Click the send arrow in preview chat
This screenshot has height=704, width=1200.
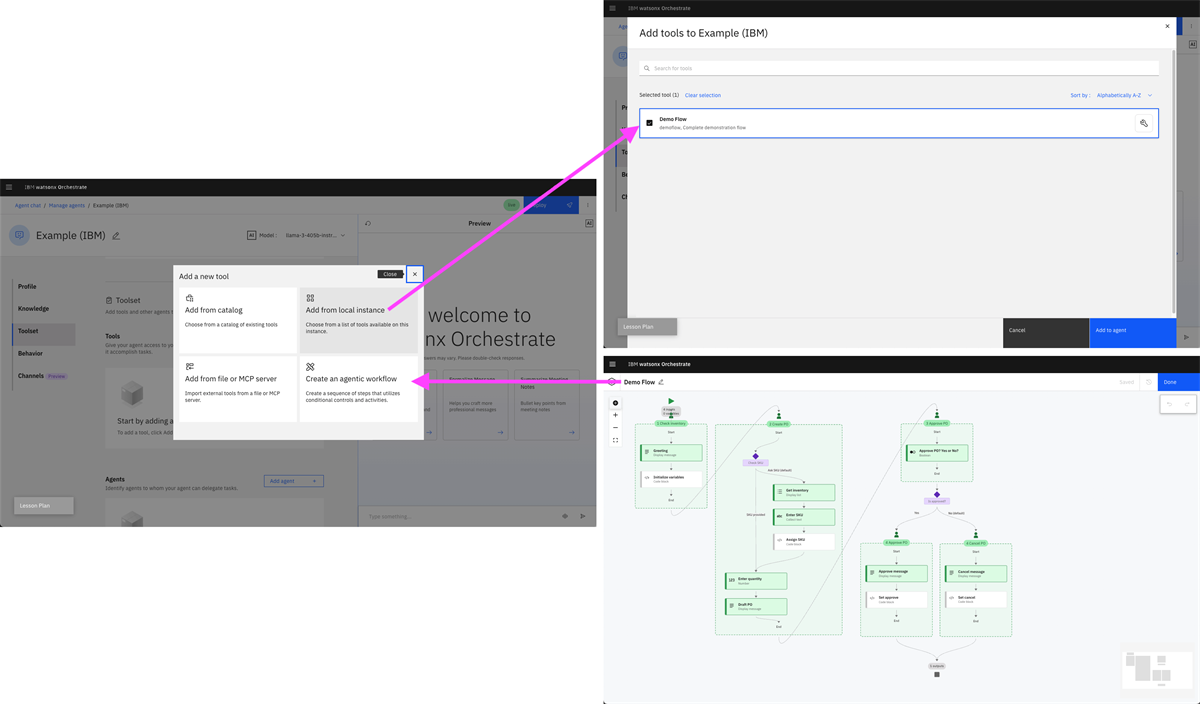[x=583, y=516]
